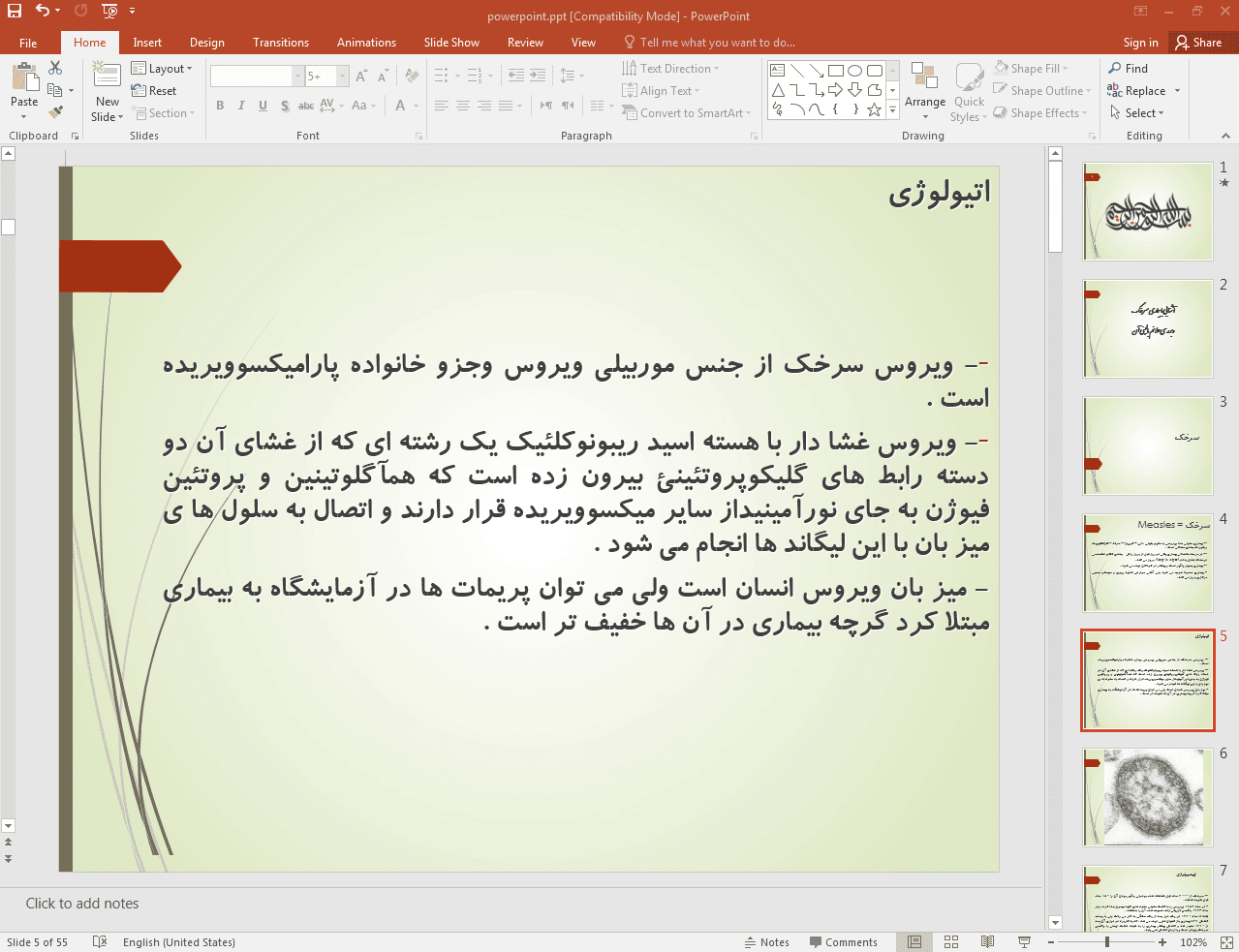Switch to the Animations tab
This screenshot has width=1239, height=952.
pos(366,42)
